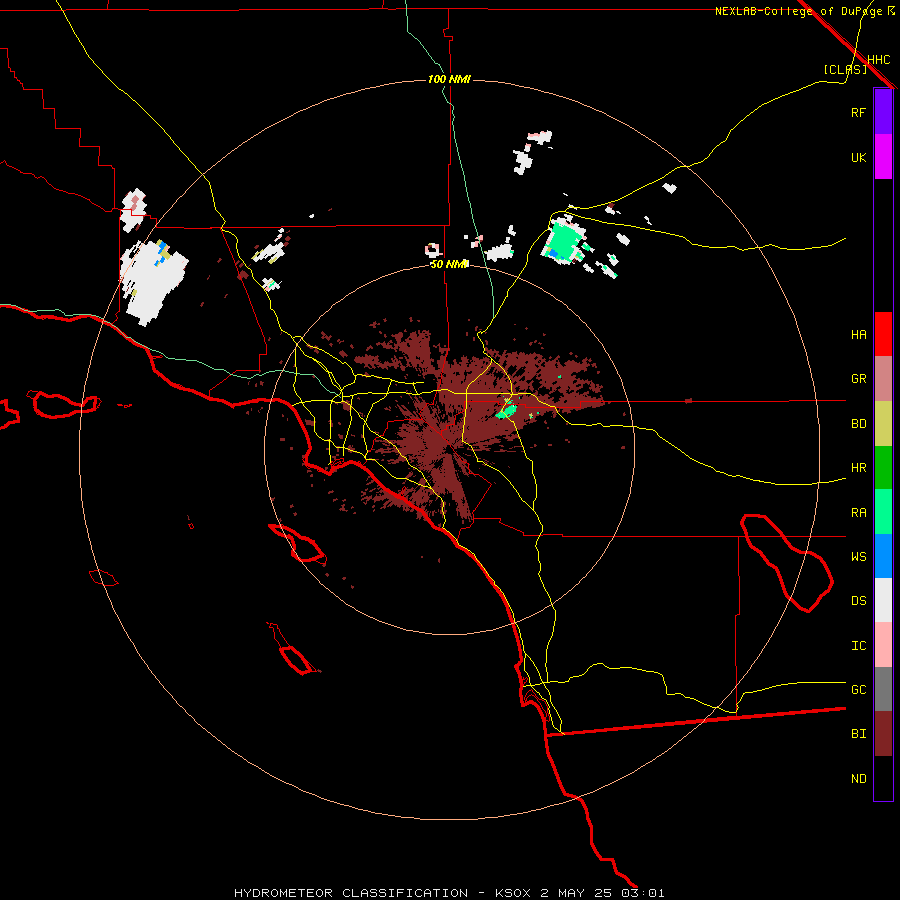Click the BI legend label
900x900 pixels.
tap(858, 734)
